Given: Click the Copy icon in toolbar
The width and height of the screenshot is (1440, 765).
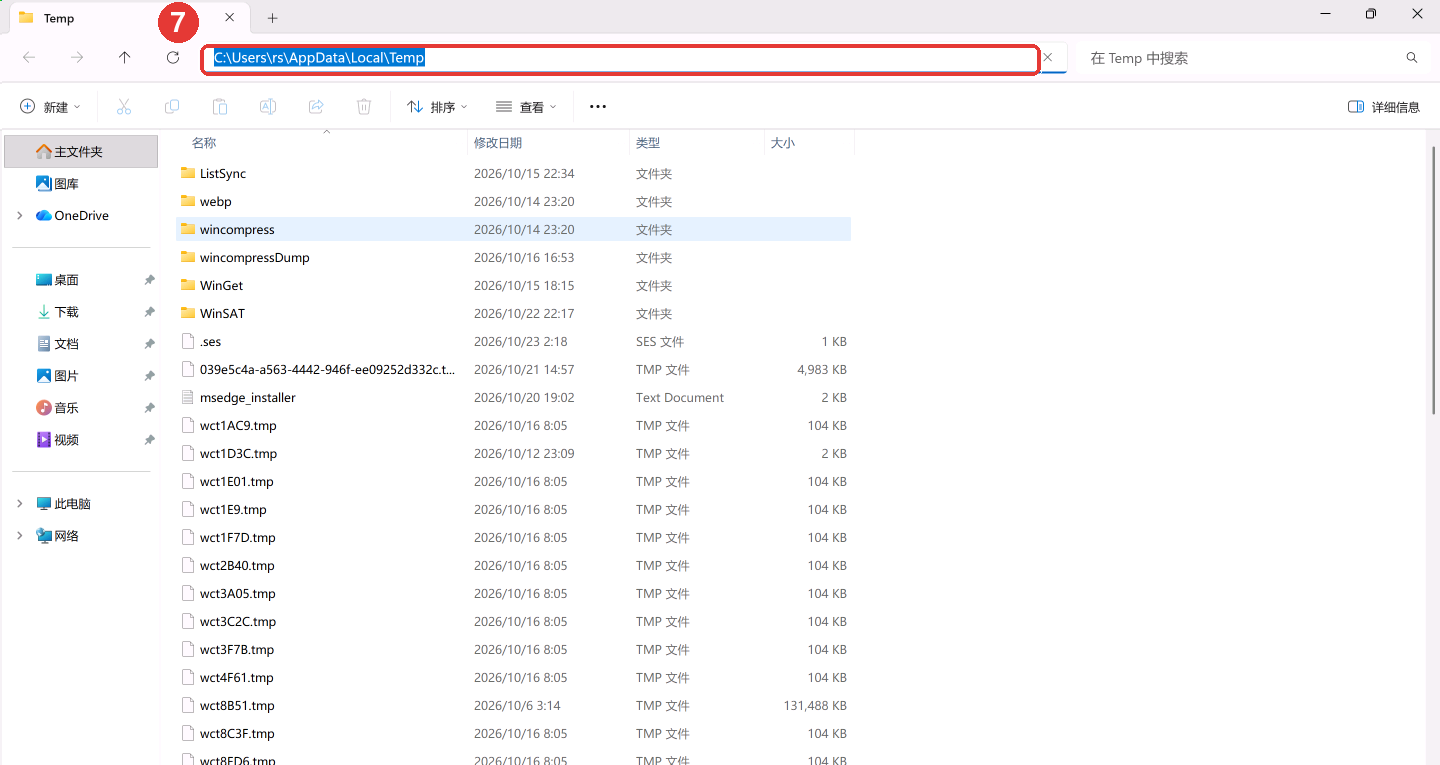Looking at the screenshot, I should point(172,107).
